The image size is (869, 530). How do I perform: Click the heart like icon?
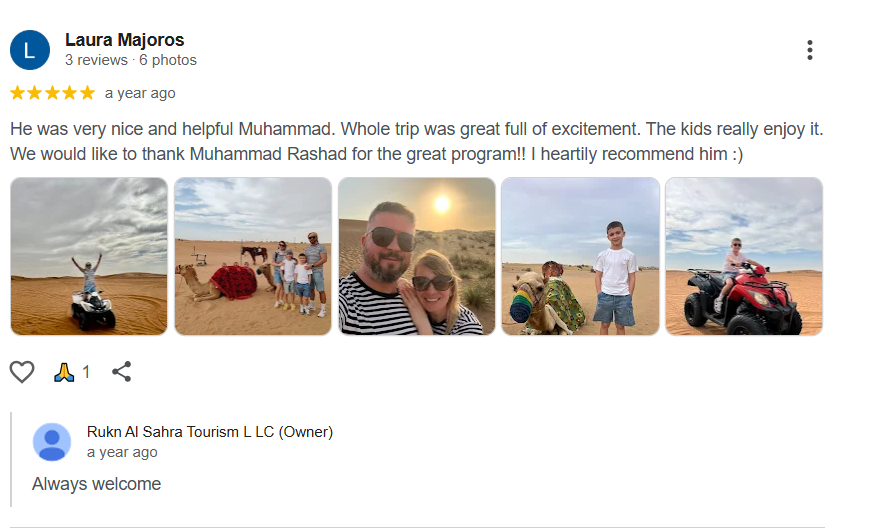tap(22, 372)
